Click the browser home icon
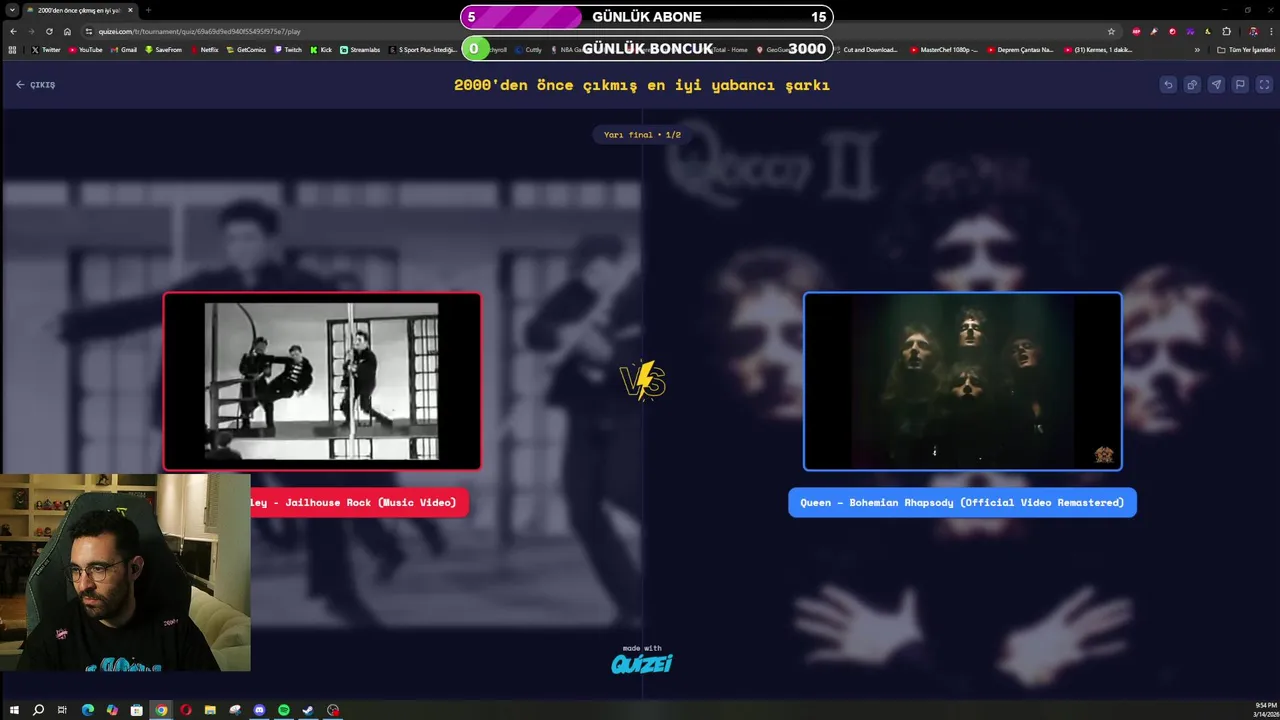The height and width of the screenshot is (720, 1280). (67, 31)
